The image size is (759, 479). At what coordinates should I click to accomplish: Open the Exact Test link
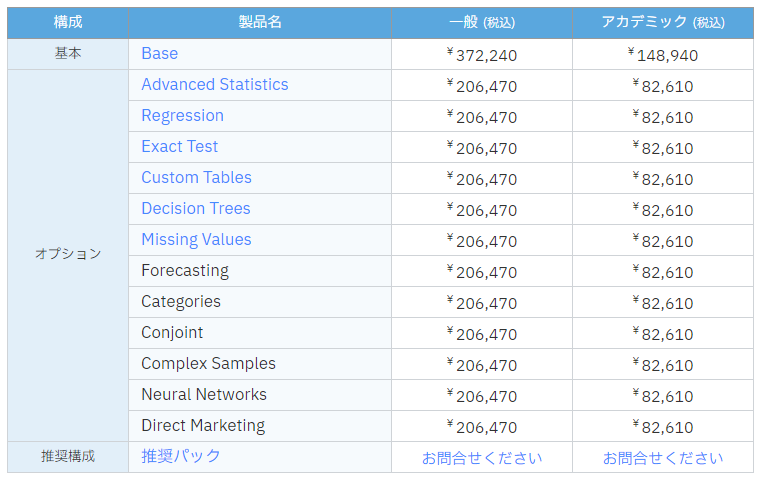click(180, 147)
